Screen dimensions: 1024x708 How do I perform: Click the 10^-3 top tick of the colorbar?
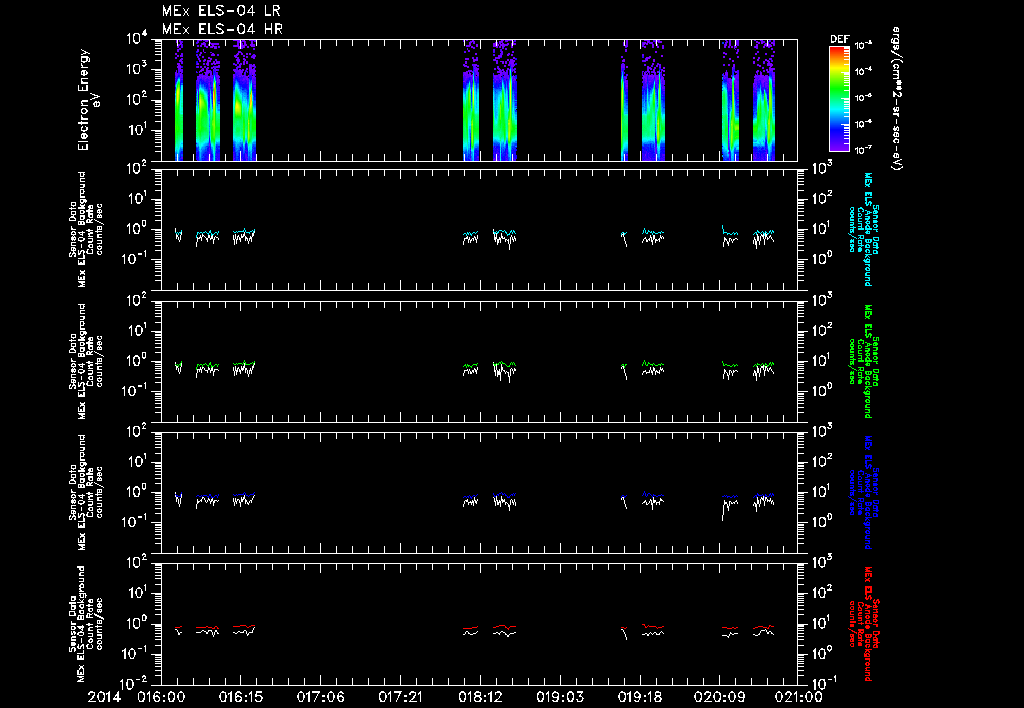[x=864, y=46]
